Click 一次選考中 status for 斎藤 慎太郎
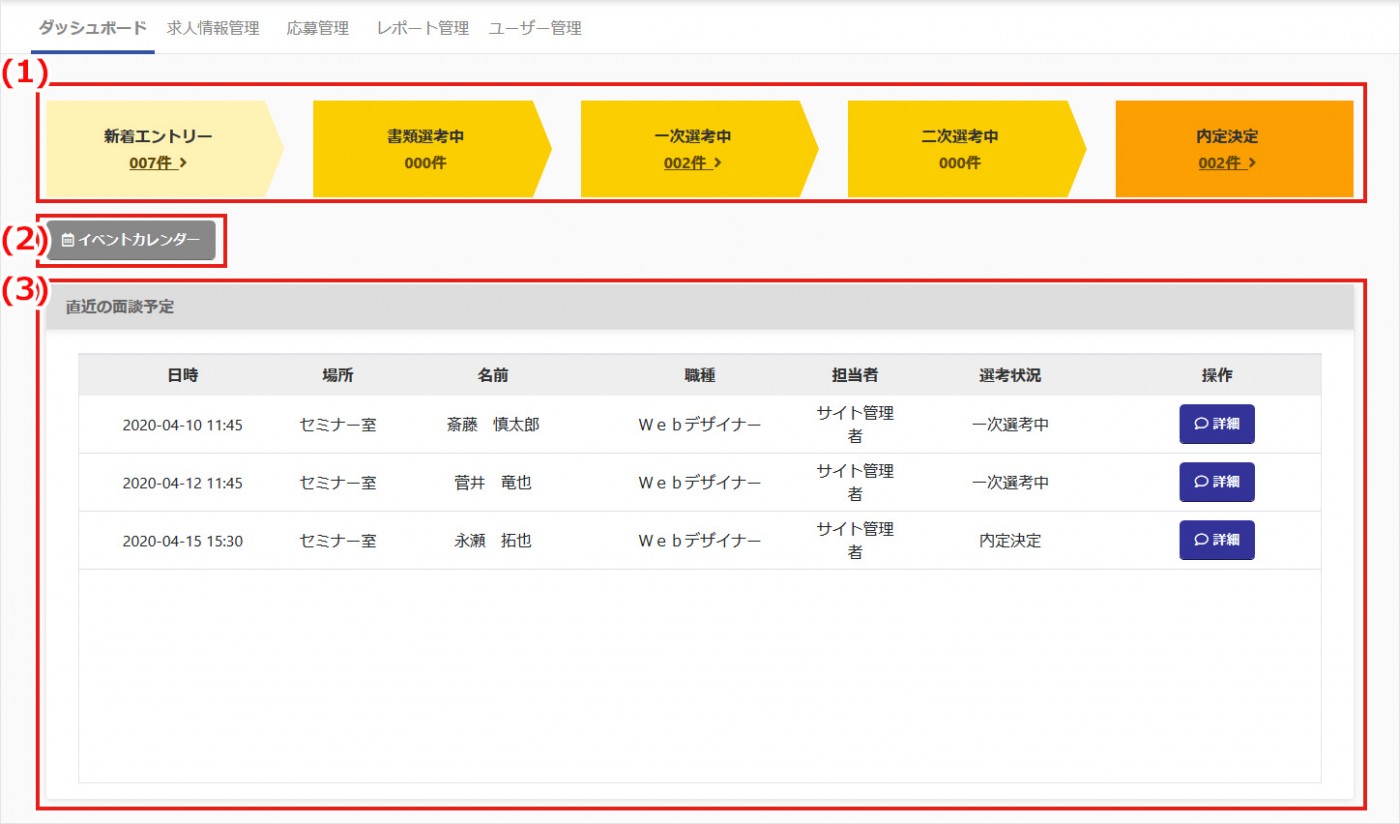 pos(1010,425)
